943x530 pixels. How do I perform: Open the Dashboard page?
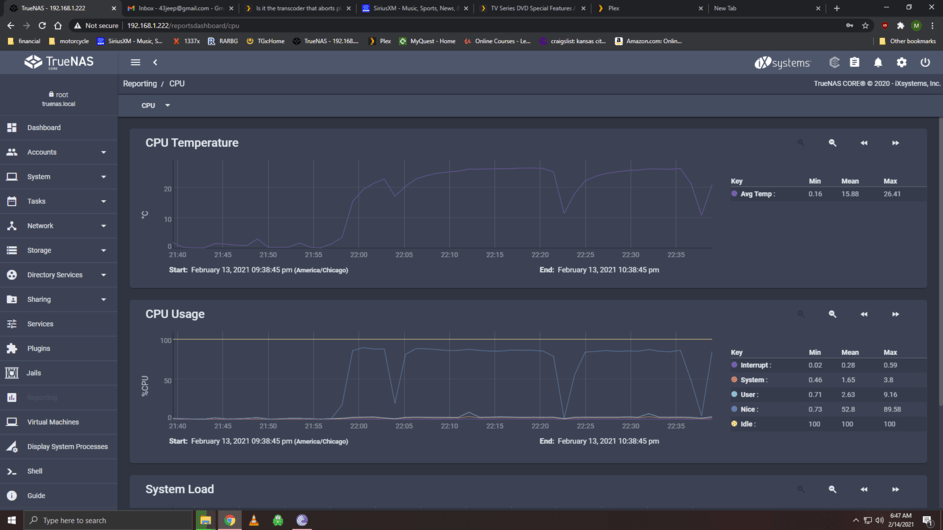point(58,128)
